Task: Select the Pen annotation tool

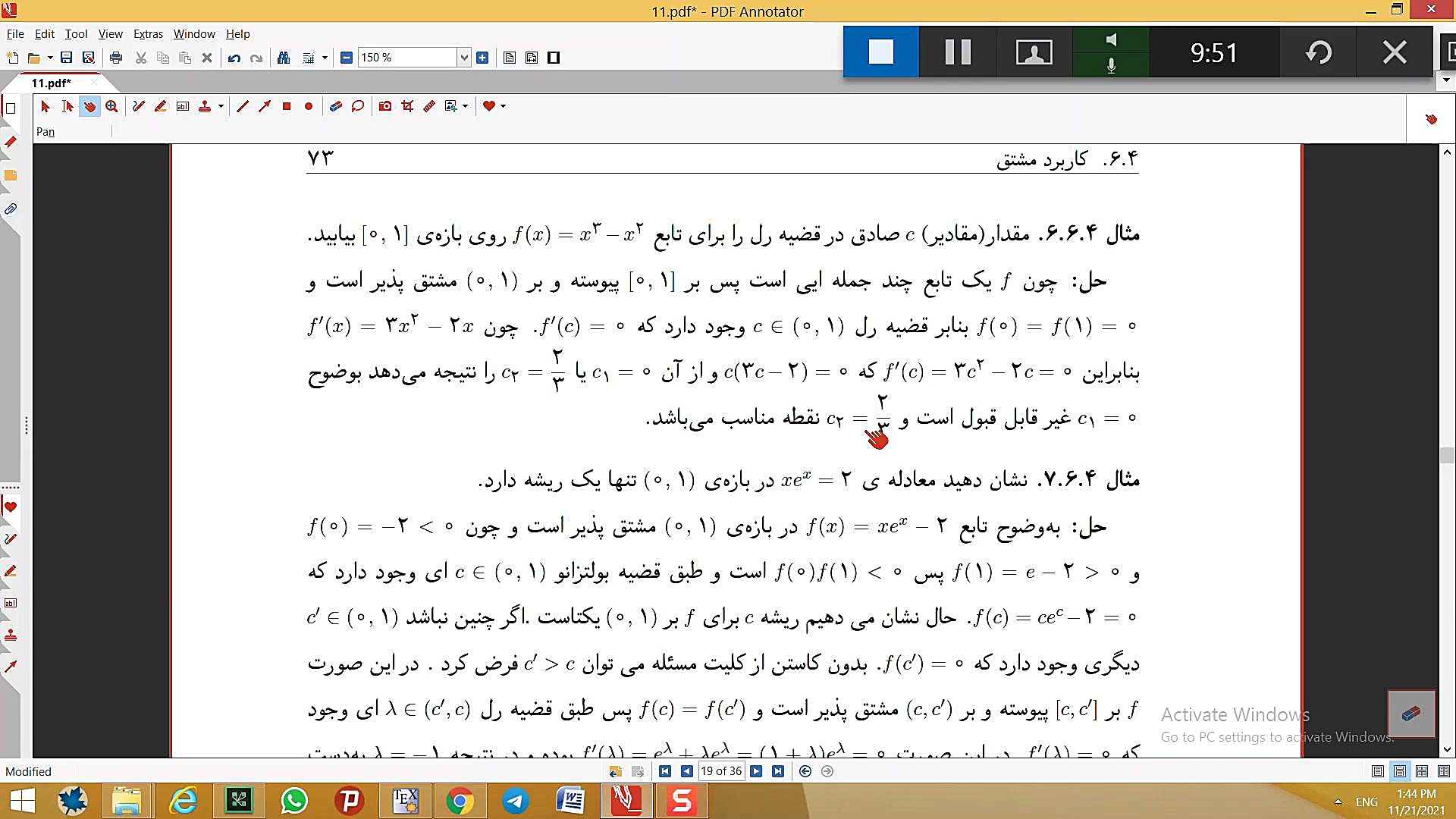Action: coord(138,106)
